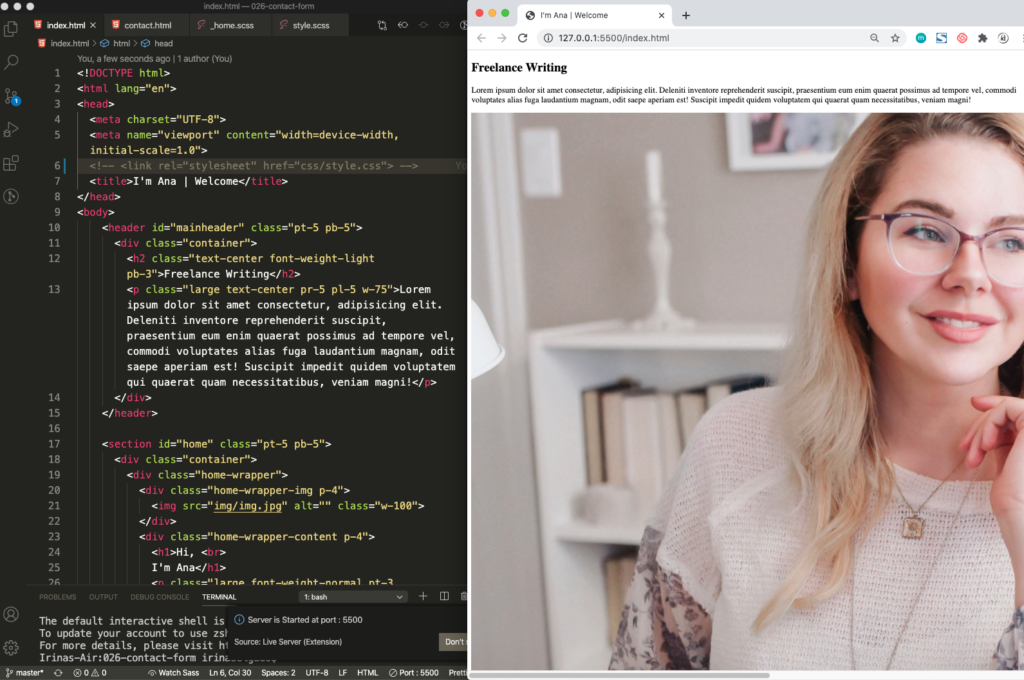Viewport: 1024px width, 680px height.
Task: Click the teal 'm' extension icon in Chrome
Action: [x=921, y=38]
